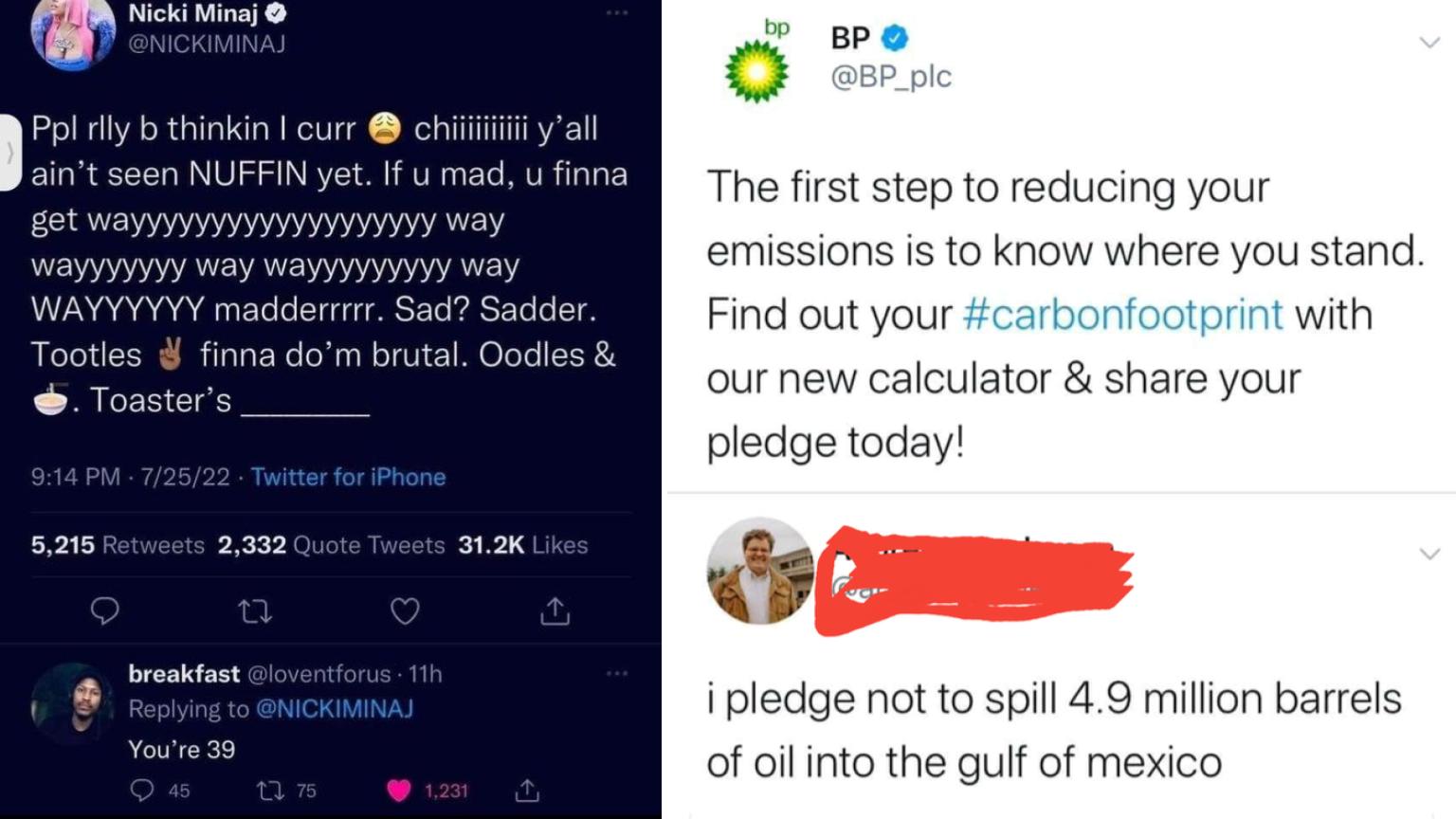Open the #carbonfootprint hashtag
This screenshot has width=1456, height=819.
click(x=1123, y=315)
